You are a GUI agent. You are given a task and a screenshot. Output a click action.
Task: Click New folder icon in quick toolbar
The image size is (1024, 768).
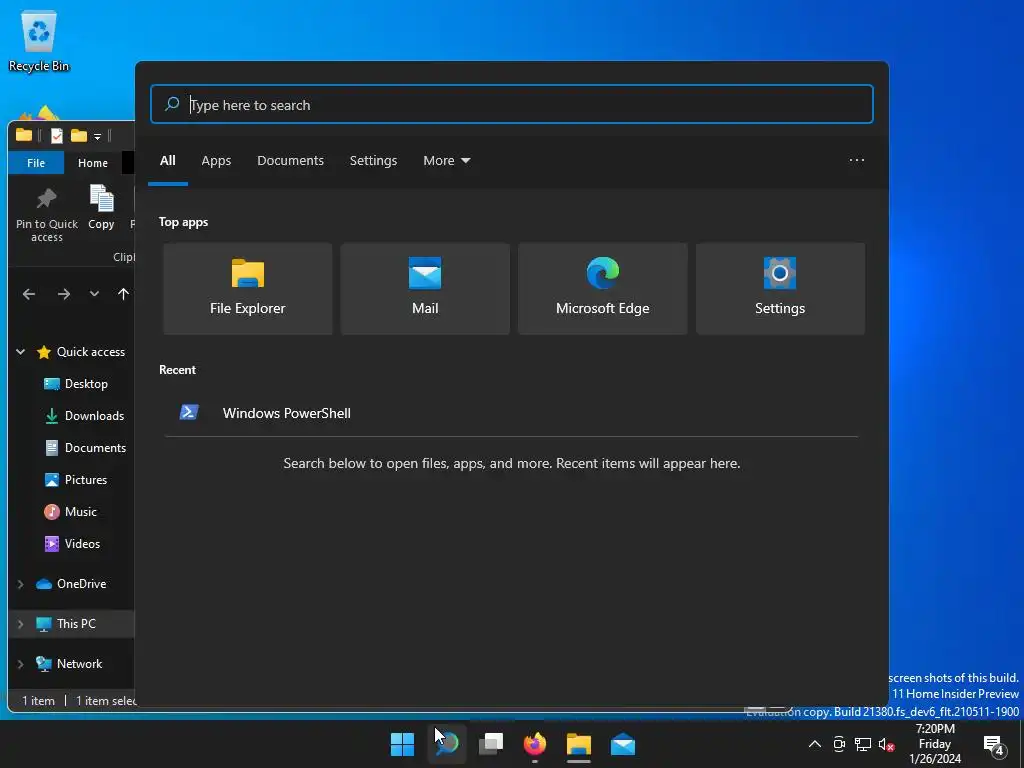click(79, 135)
